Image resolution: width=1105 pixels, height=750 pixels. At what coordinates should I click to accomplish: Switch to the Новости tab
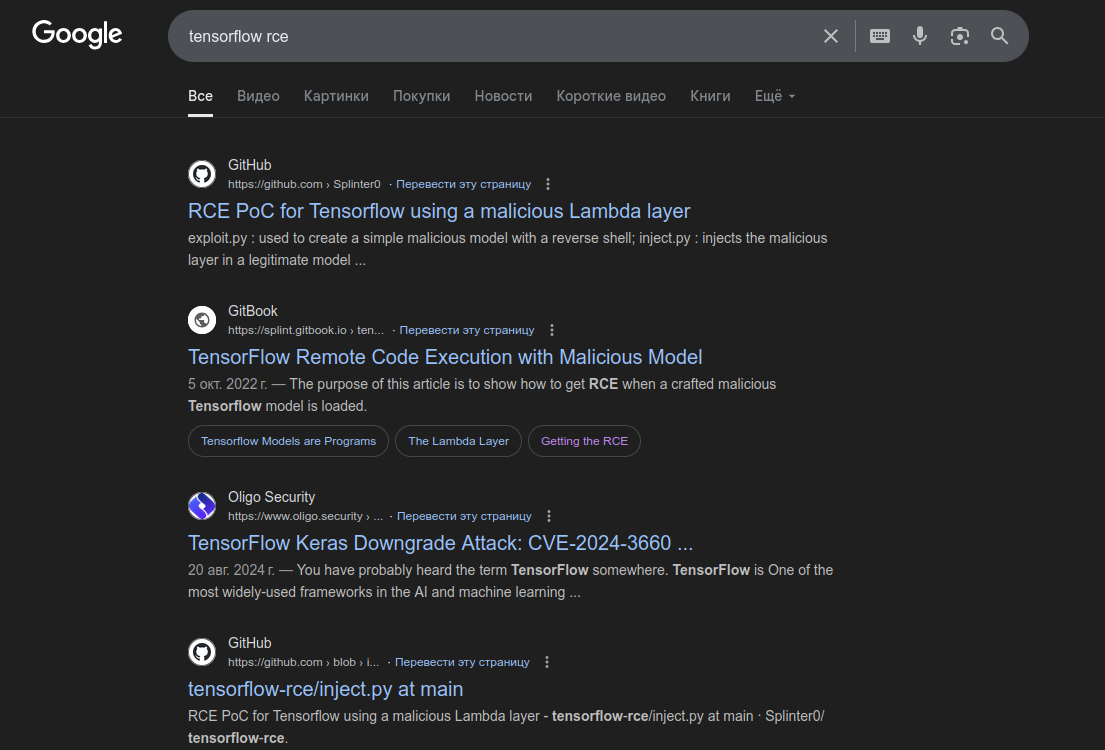(503, 95)
